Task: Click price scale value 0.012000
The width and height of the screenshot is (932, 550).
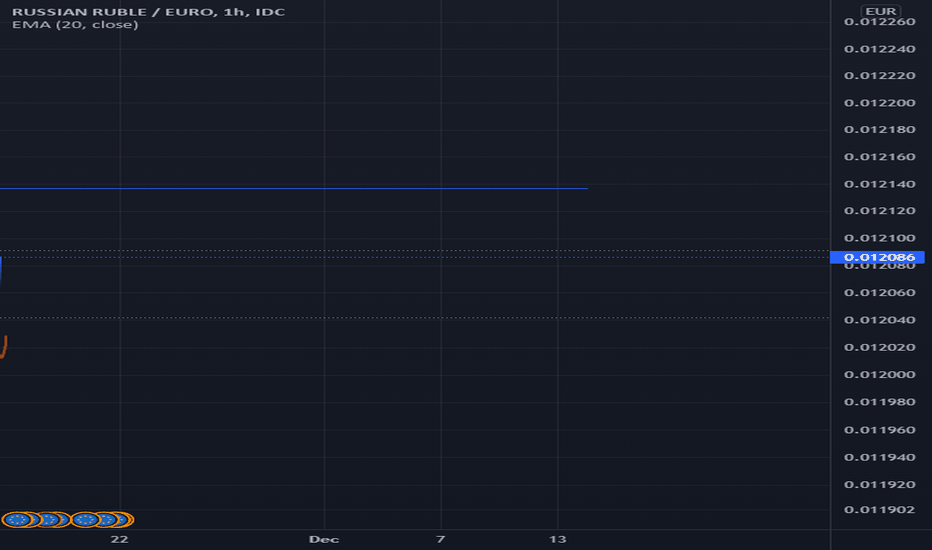Action: [x=880, y=375]
